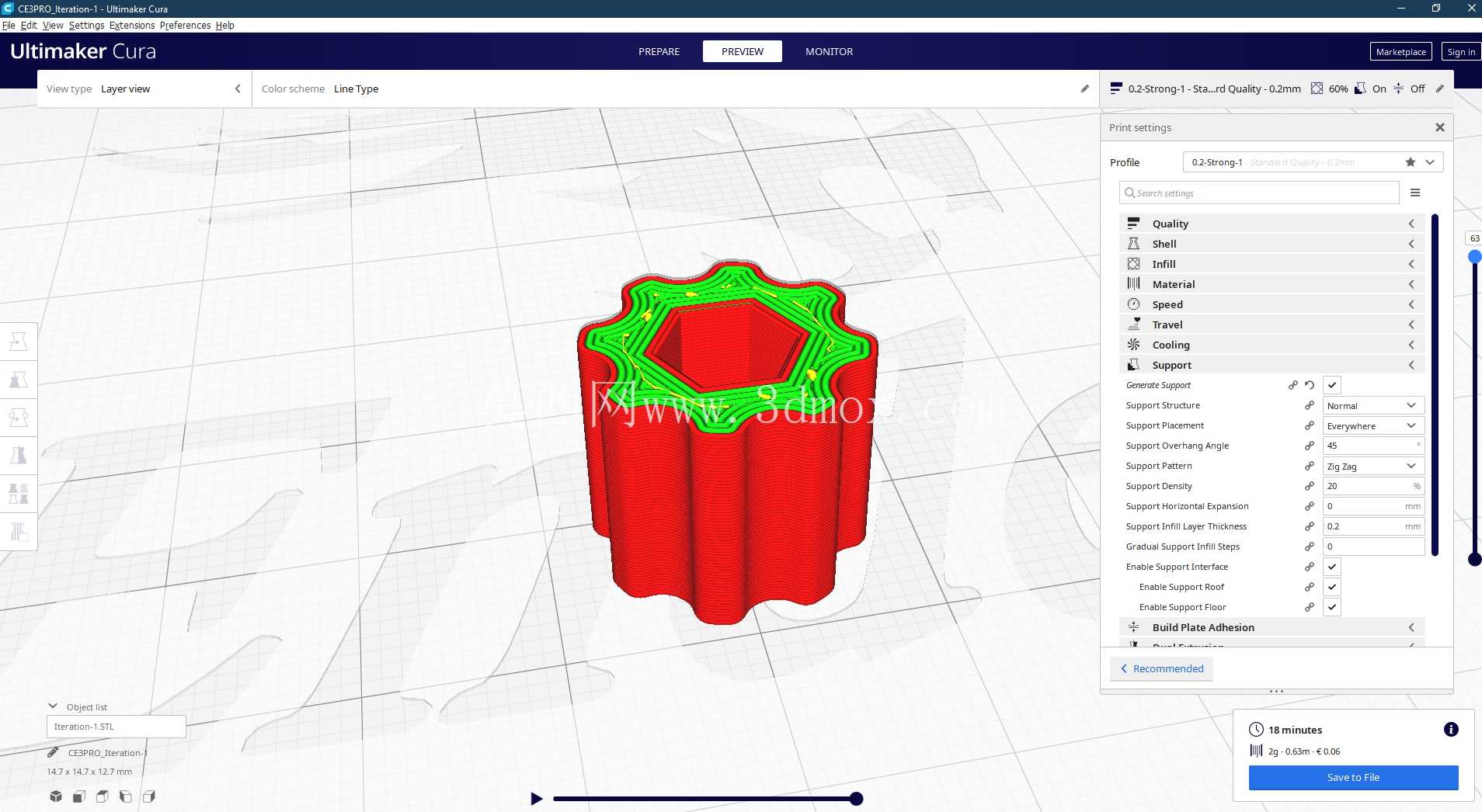This screenshot has height=812, width=1482.
Task: Open Support Blocker tool
Action: coord(19,532)
